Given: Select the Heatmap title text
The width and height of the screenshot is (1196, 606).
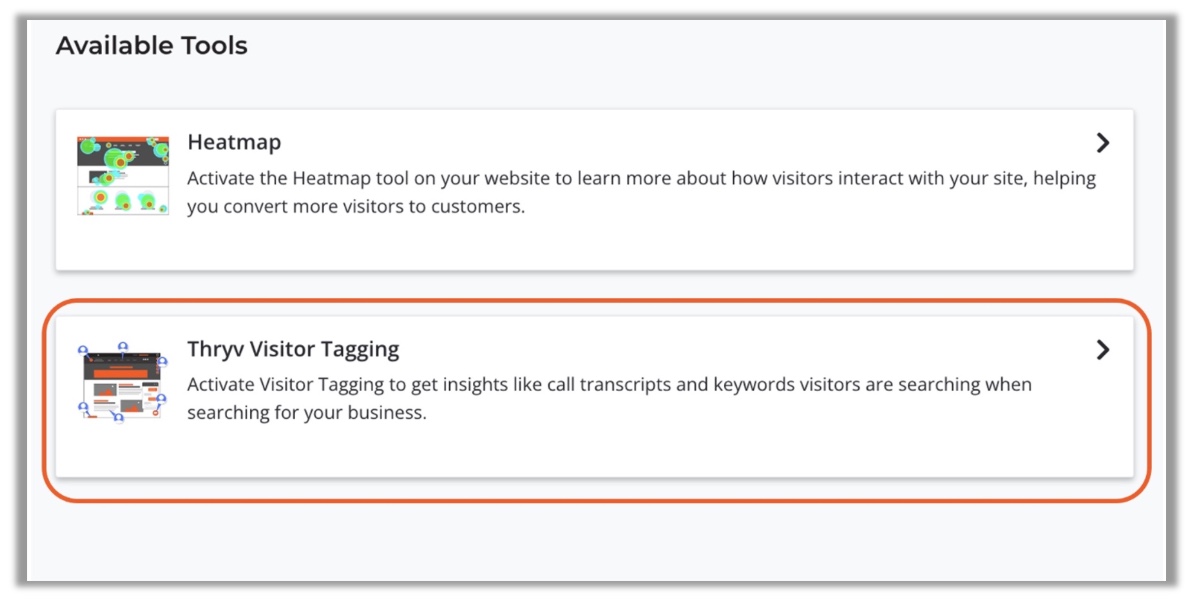Looking at the screenshot, I should (234, 143).
